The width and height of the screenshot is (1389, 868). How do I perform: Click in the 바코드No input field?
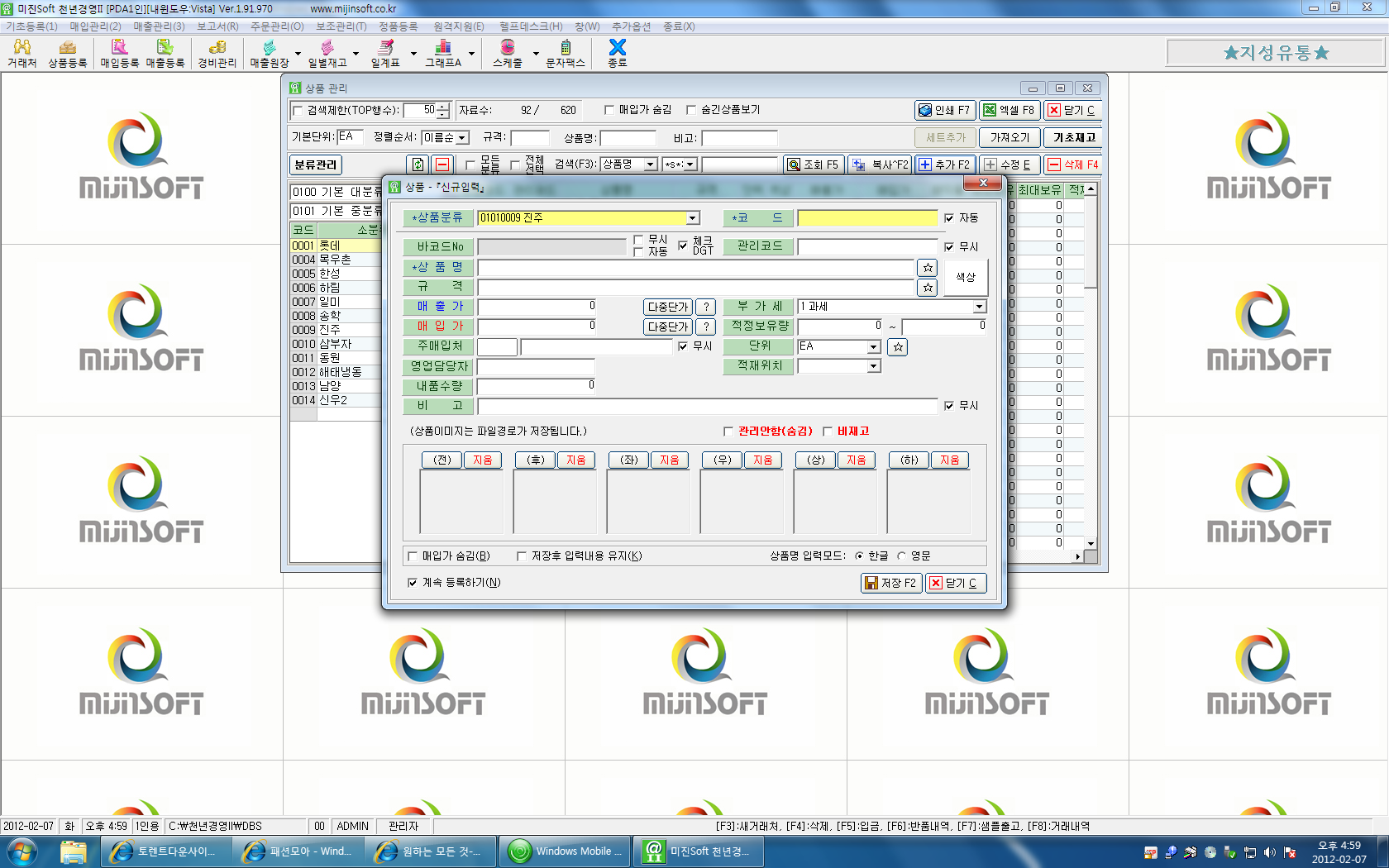pyautogui.click(x=551, y=247)
